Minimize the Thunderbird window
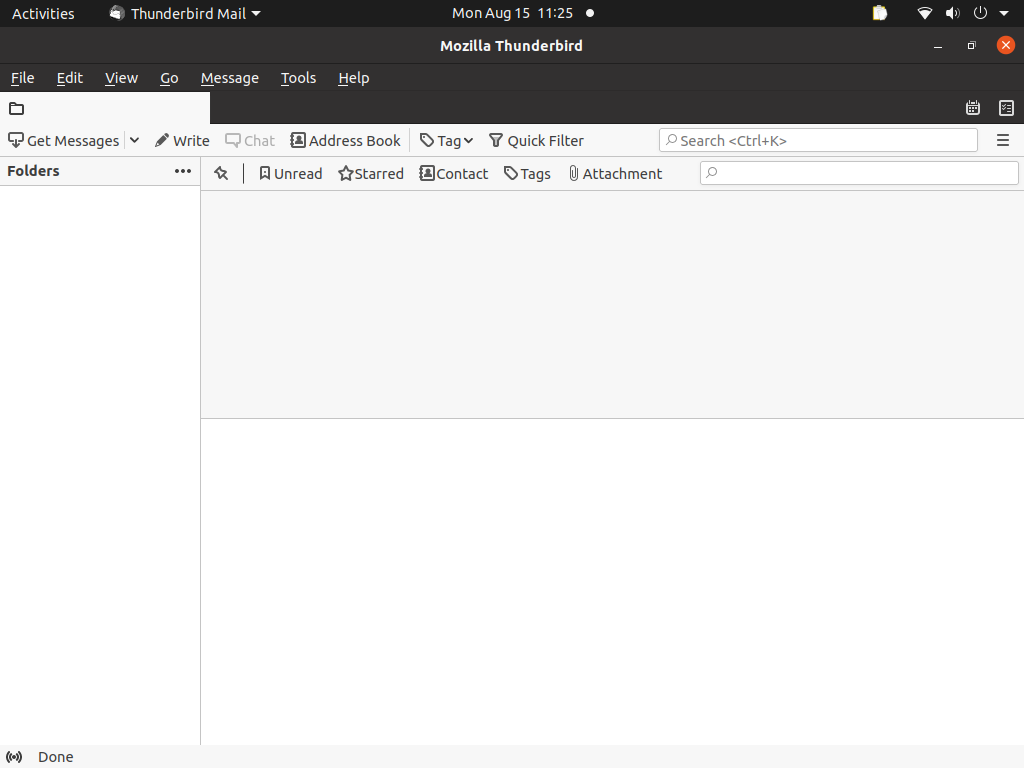1024x768 pixels. [x=938, y=46]
